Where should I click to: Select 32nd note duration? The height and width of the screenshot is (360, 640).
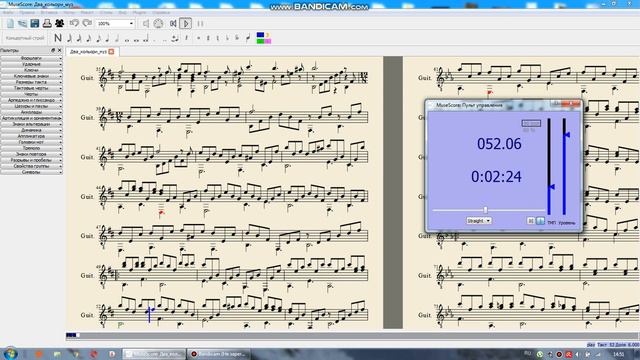[x=79, y=38]
